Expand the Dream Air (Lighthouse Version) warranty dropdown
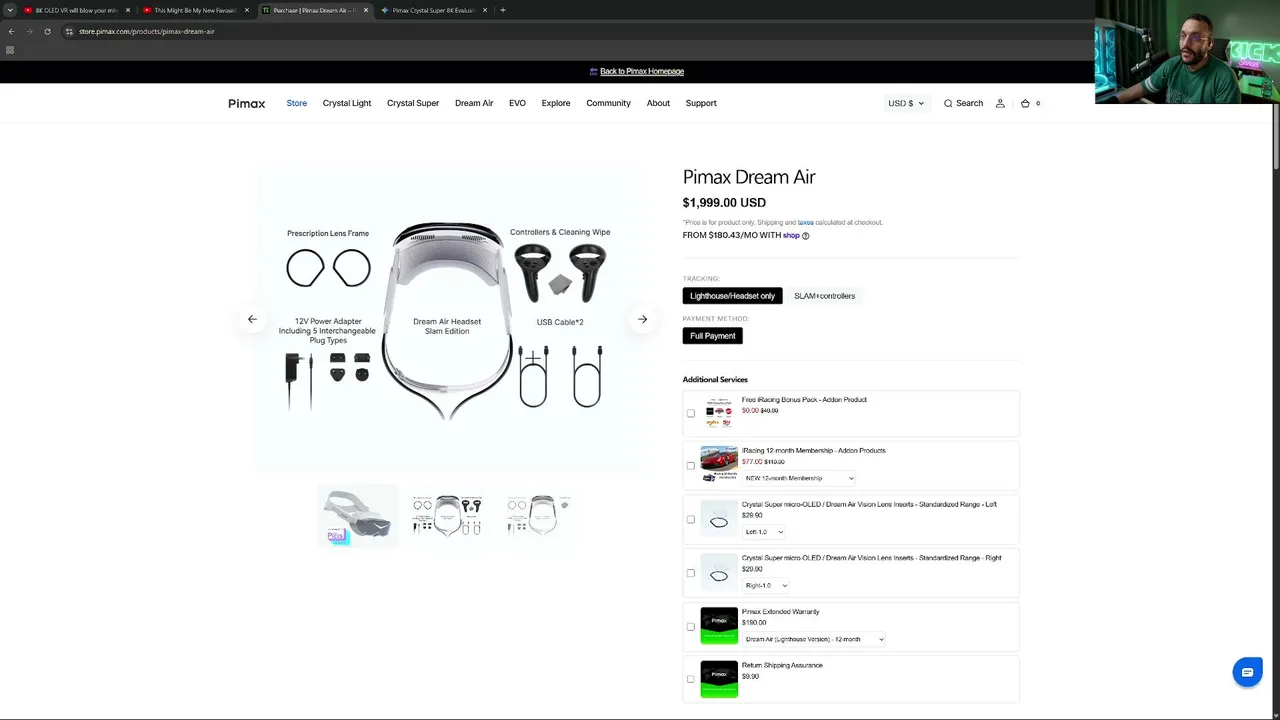This screenshot has height=720, width=1280. [814, 639]
